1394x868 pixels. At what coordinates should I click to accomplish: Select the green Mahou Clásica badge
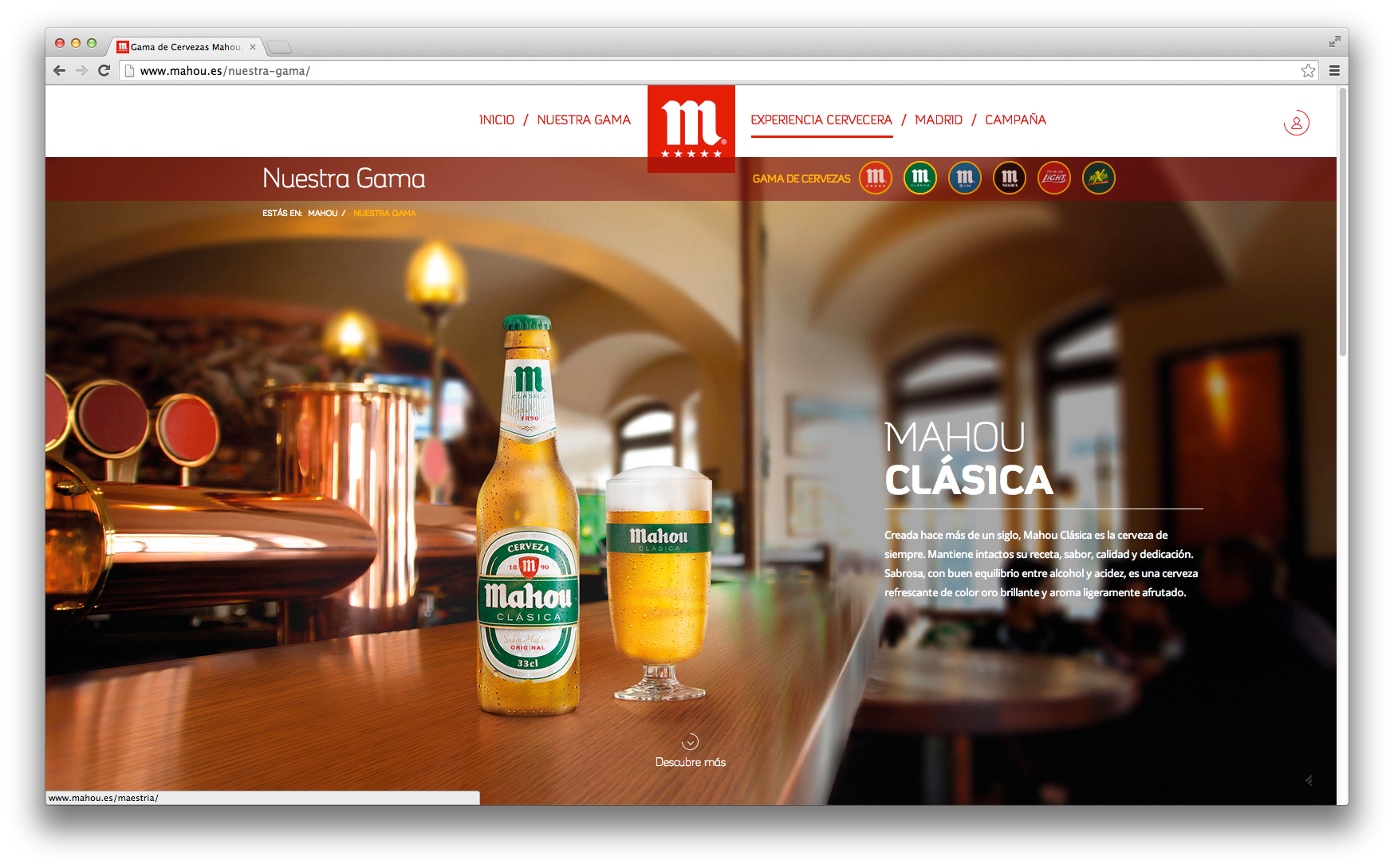click(920, 178)
